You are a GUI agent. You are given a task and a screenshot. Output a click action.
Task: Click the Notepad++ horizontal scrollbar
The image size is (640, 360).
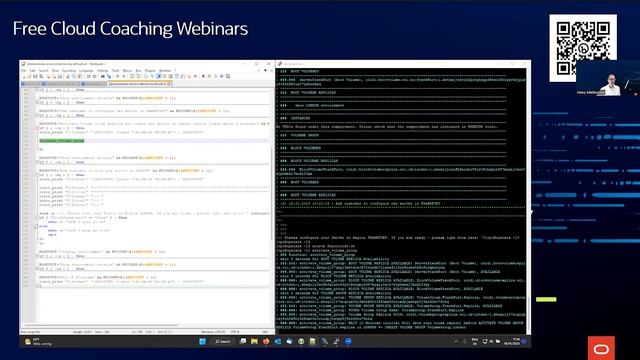102,325
